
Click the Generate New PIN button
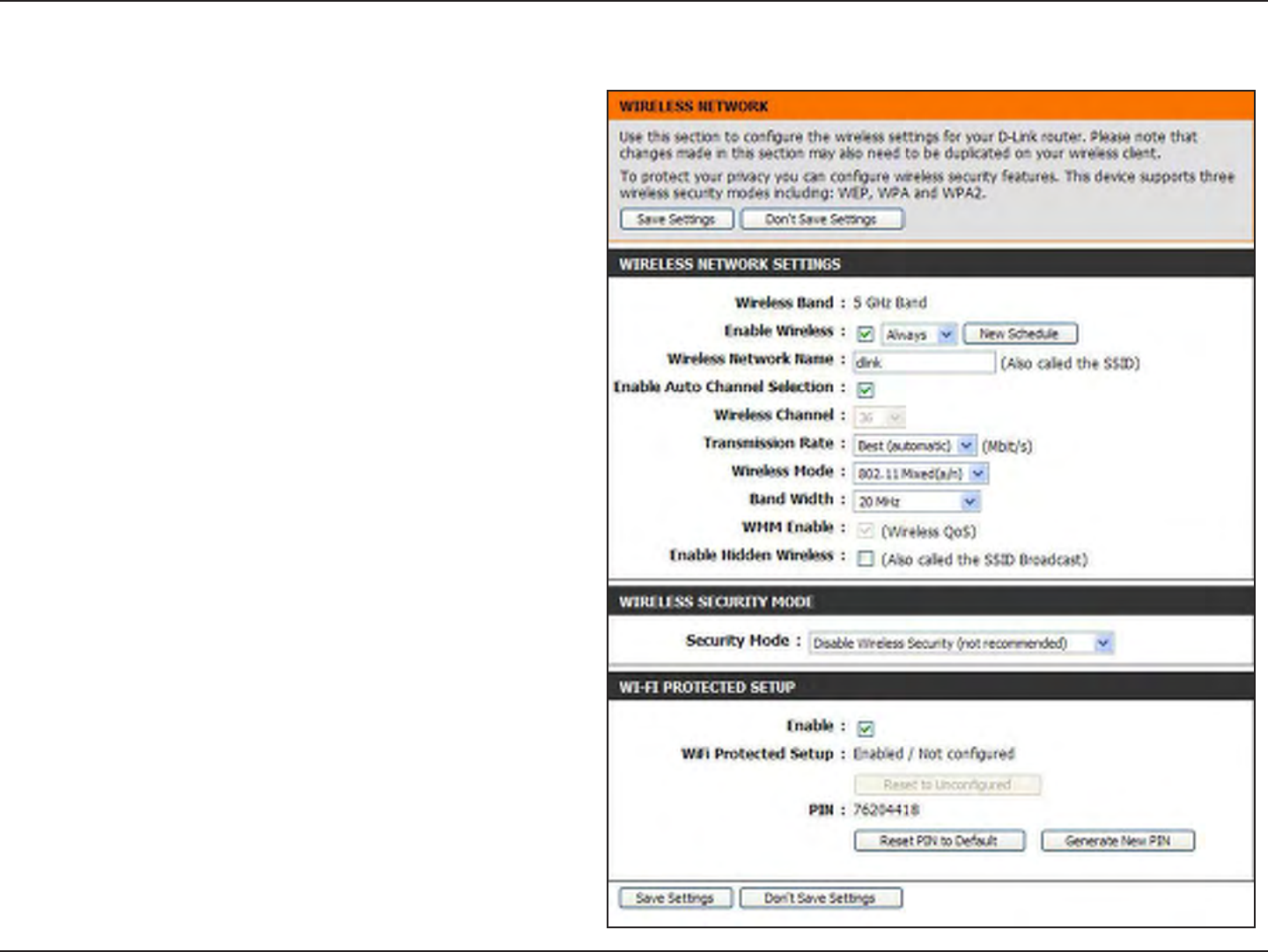click(x=1118, y=841)
